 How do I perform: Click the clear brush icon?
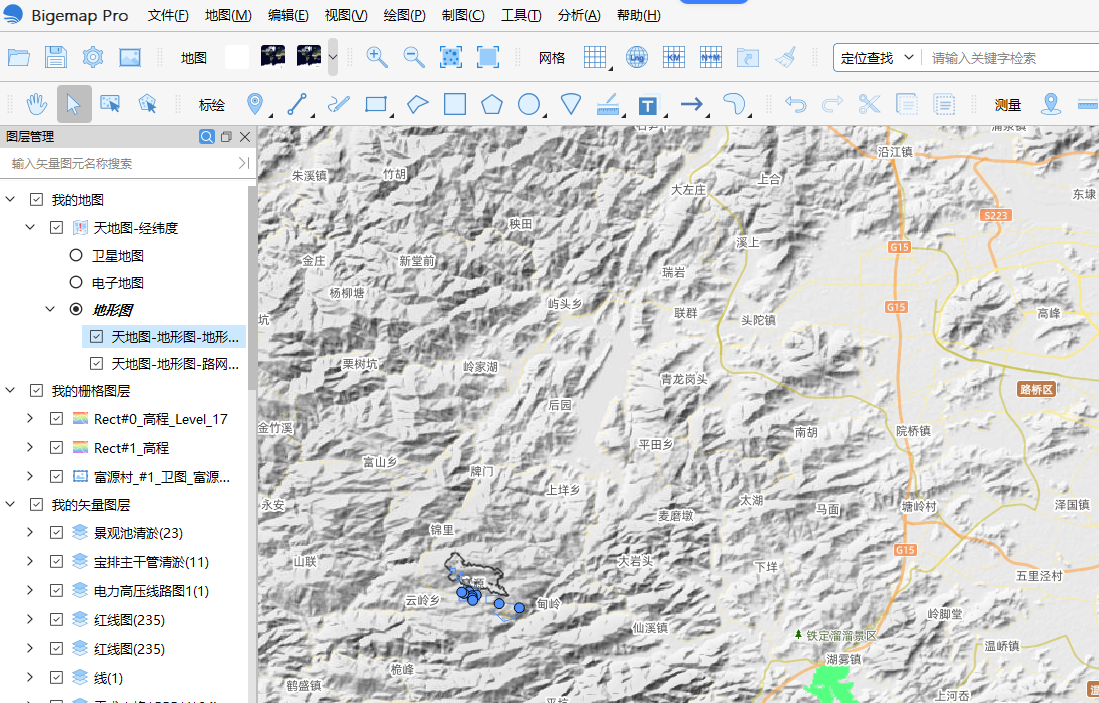click(x=785, y=57)
